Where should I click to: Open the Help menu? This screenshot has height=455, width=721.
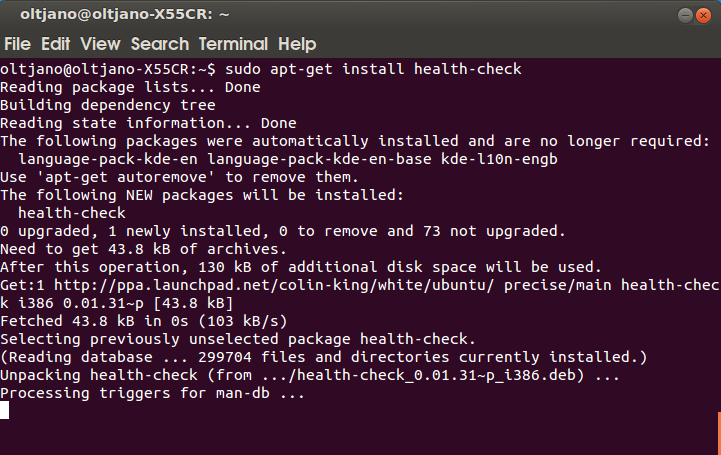[297, 44]
